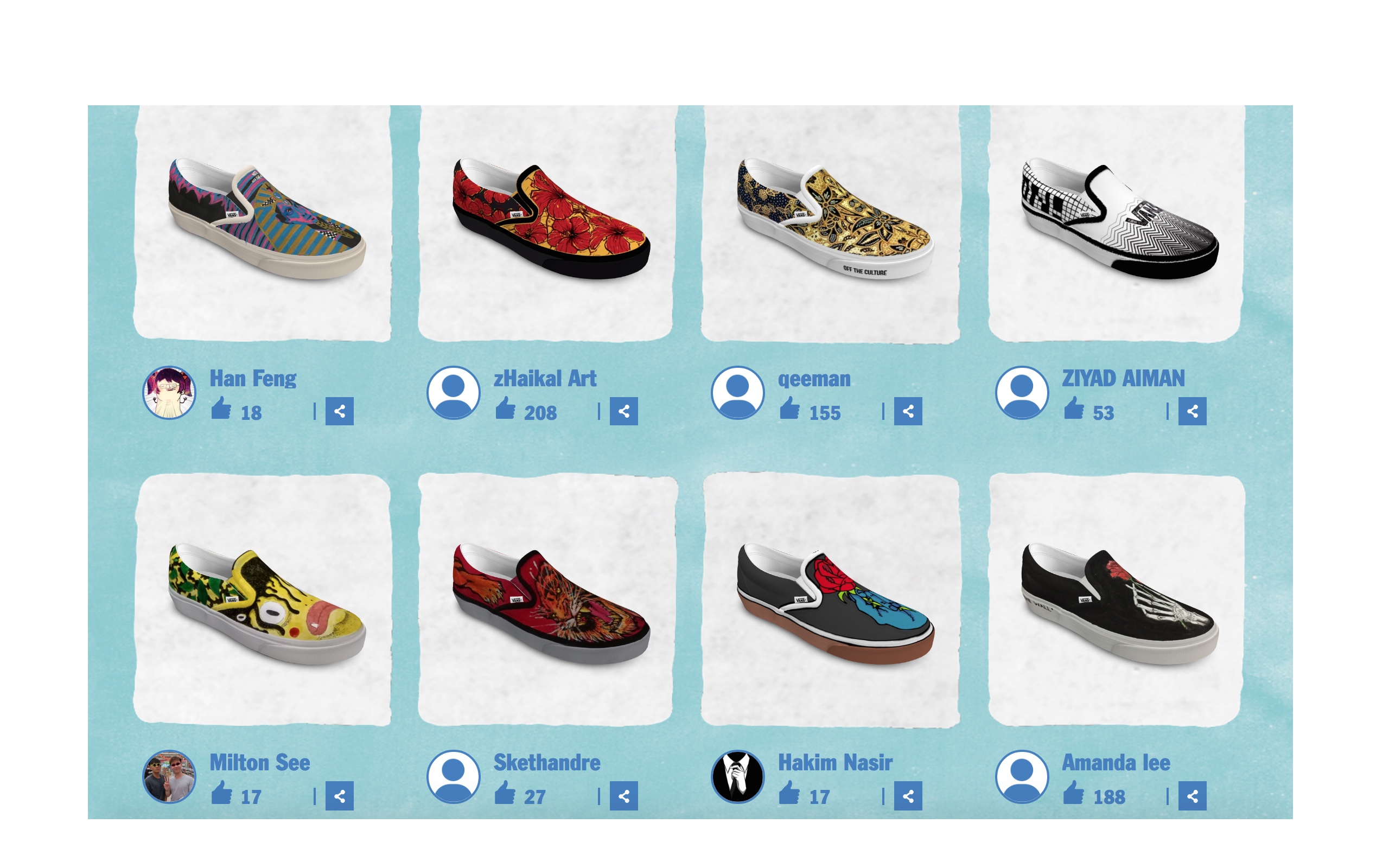Image resolution: width=1389 pixels, height=868 pixels.
Task: Share zHaikal Art's red floral shoe
Action: pyautogui.click(x=623, y=411)
